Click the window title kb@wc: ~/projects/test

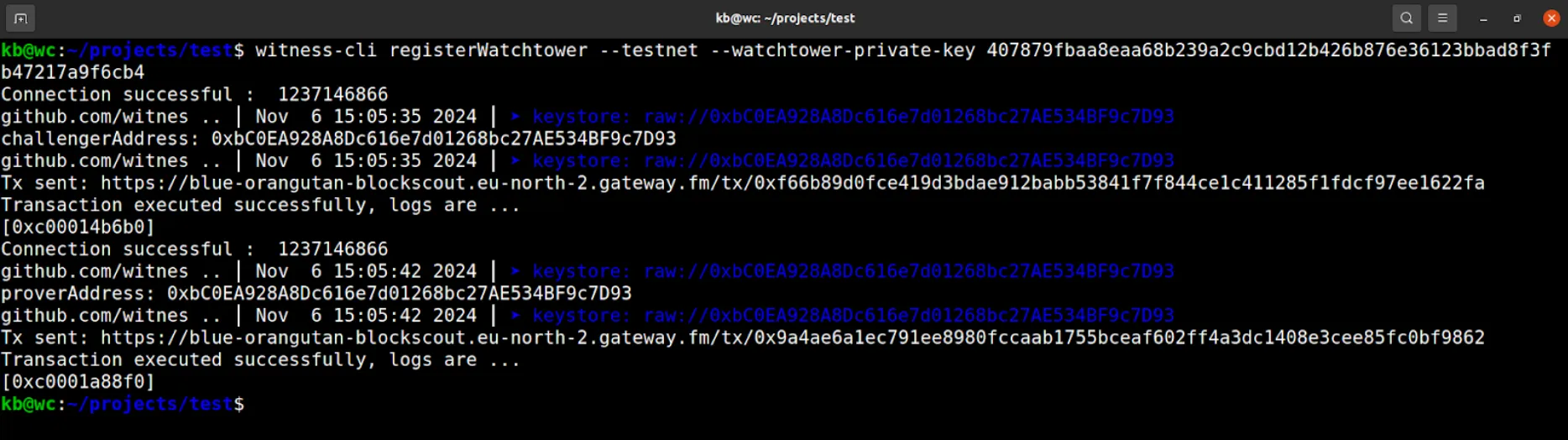[785, 18]
